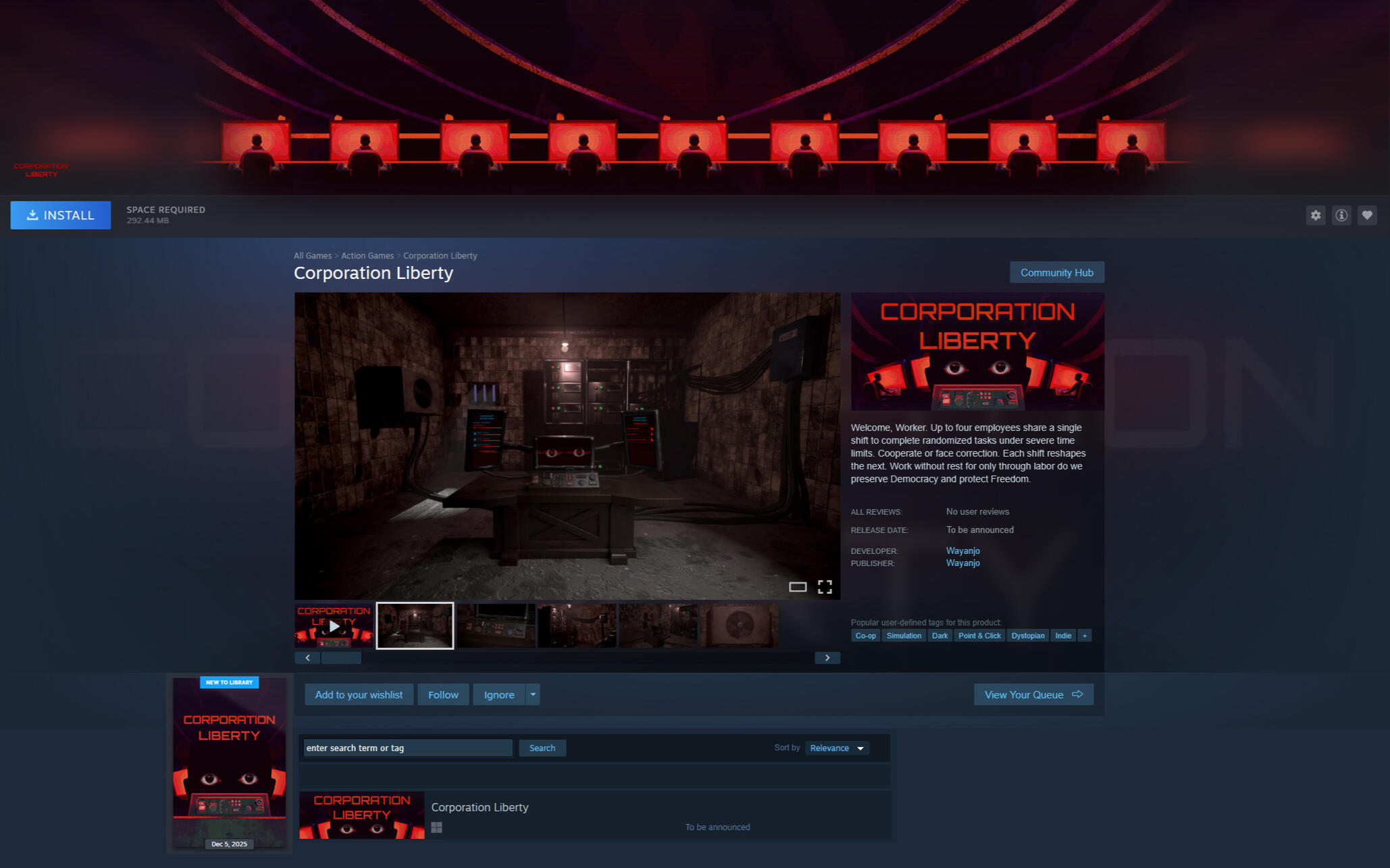Click the search term input field
Image resolution: width=1390 pixels, height=868 pixels.
point(407,748)
